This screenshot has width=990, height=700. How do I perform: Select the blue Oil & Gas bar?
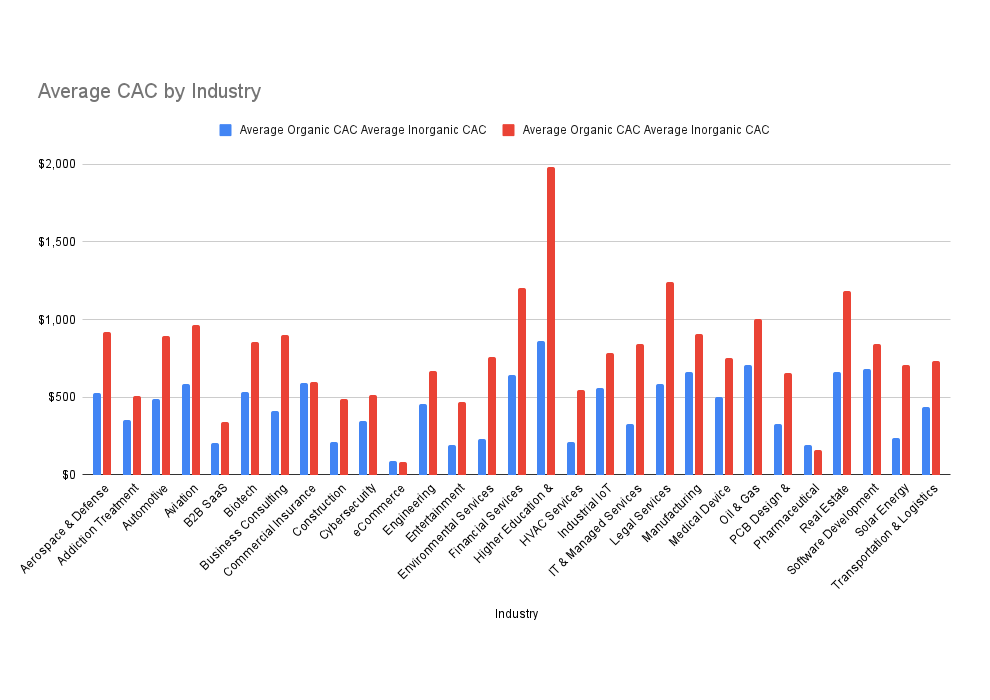(x=748, y=420)
